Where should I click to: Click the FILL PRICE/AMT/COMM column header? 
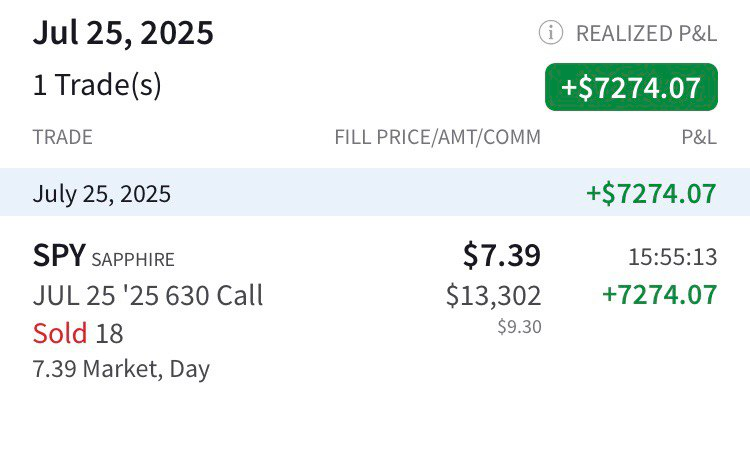coord(438,137)
